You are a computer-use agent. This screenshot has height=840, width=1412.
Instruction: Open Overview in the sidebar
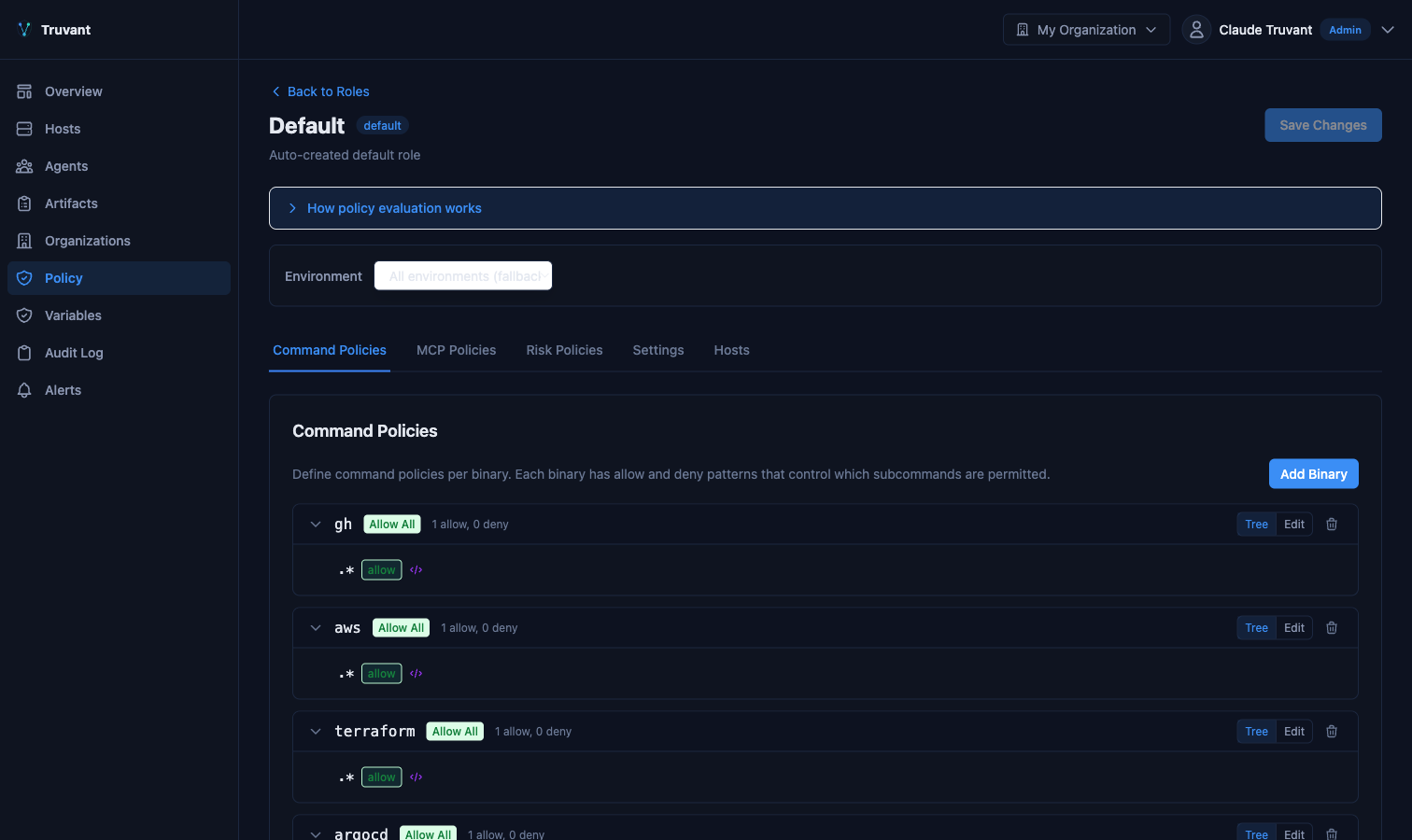pos(119,91)
